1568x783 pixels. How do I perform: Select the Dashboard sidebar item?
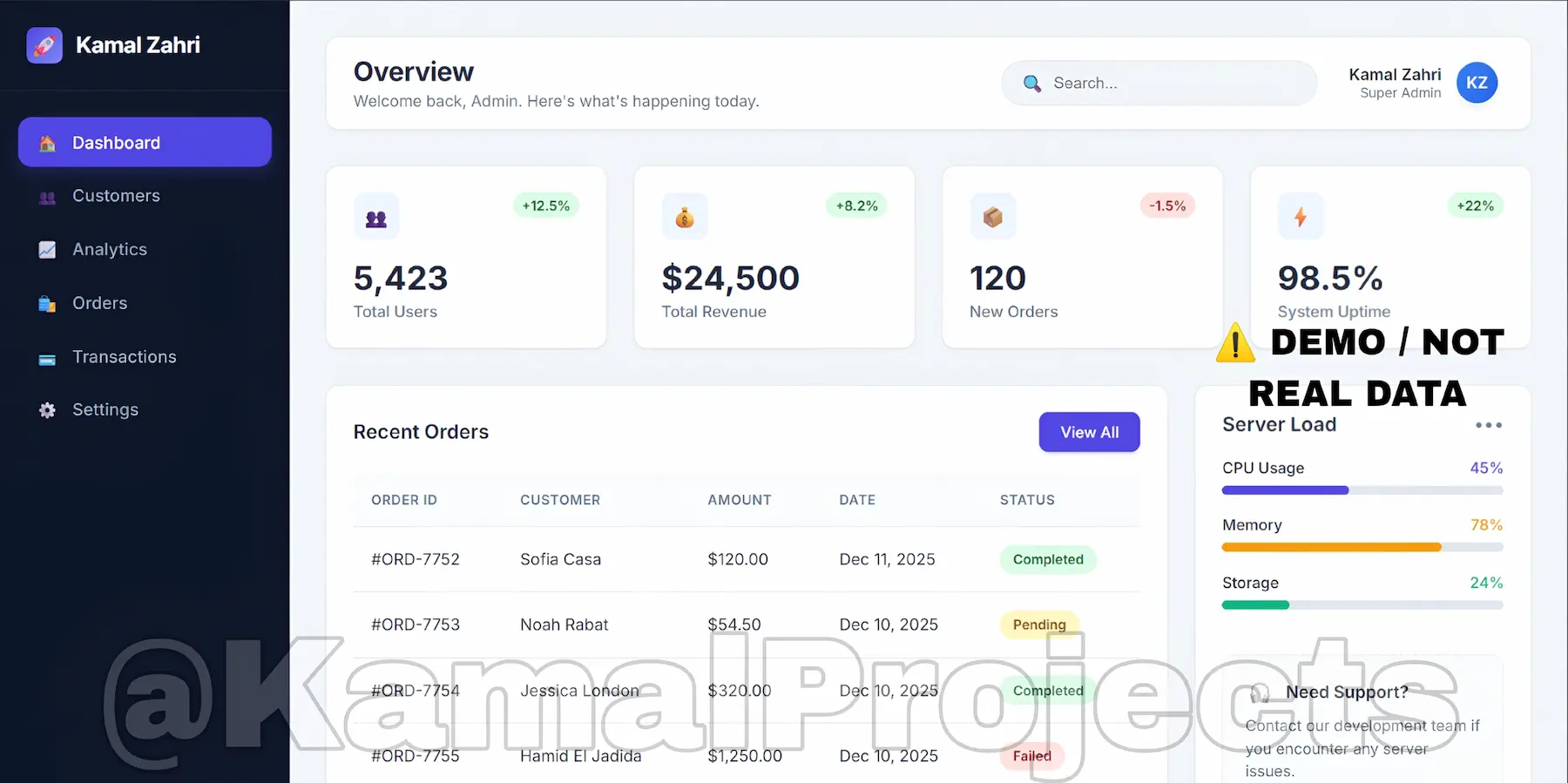(145, 143)
